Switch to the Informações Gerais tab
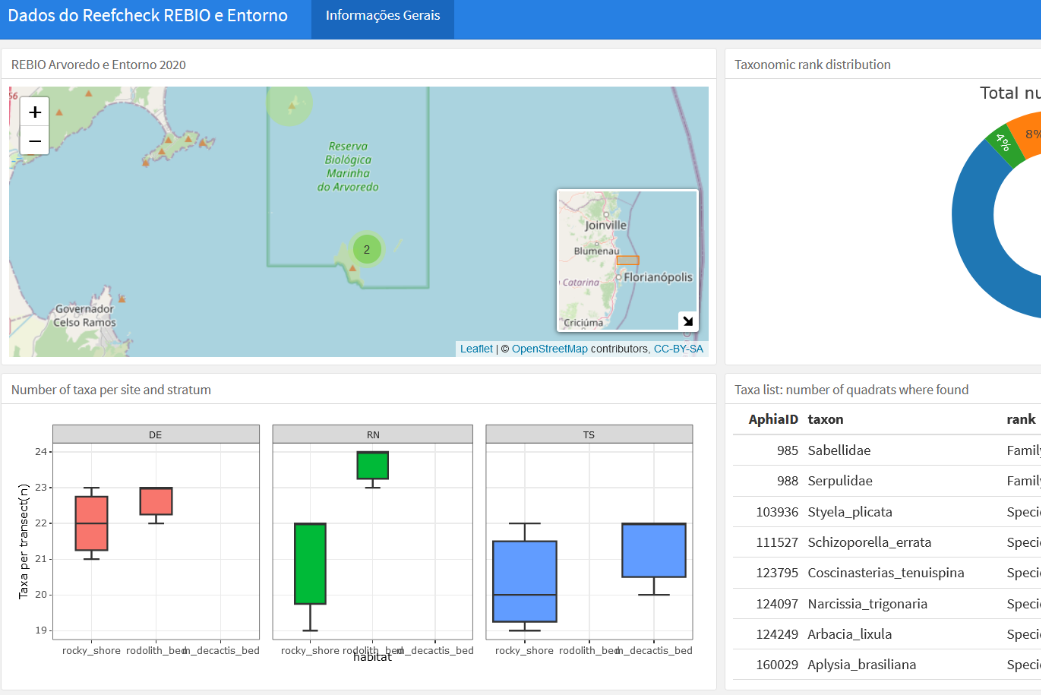The image size is (1041, 695). [x=382, y=19]
